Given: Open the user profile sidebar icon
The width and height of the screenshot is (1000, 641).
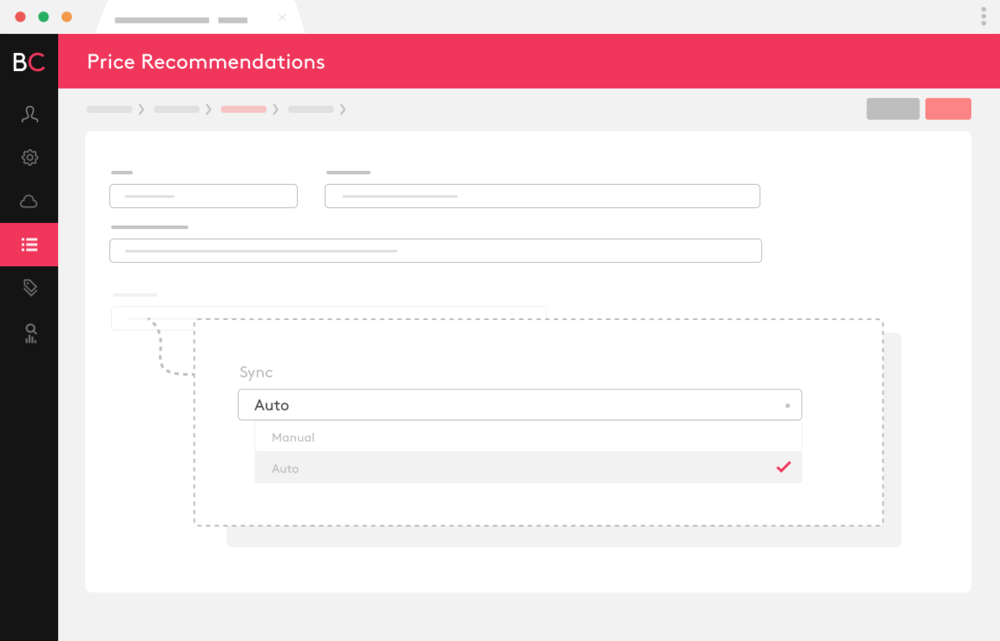Looking at the screenshot, I should click(30, 114).
